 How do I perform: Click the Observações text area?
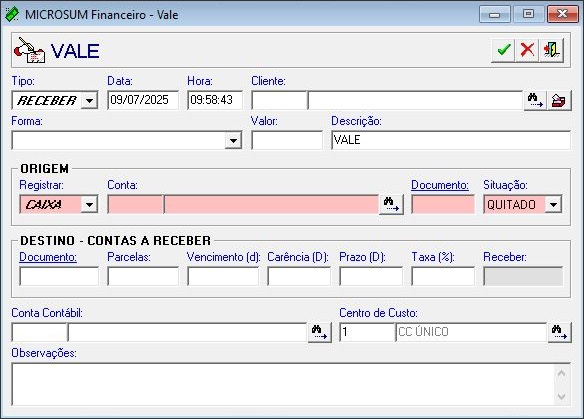(x=283, y=384)
